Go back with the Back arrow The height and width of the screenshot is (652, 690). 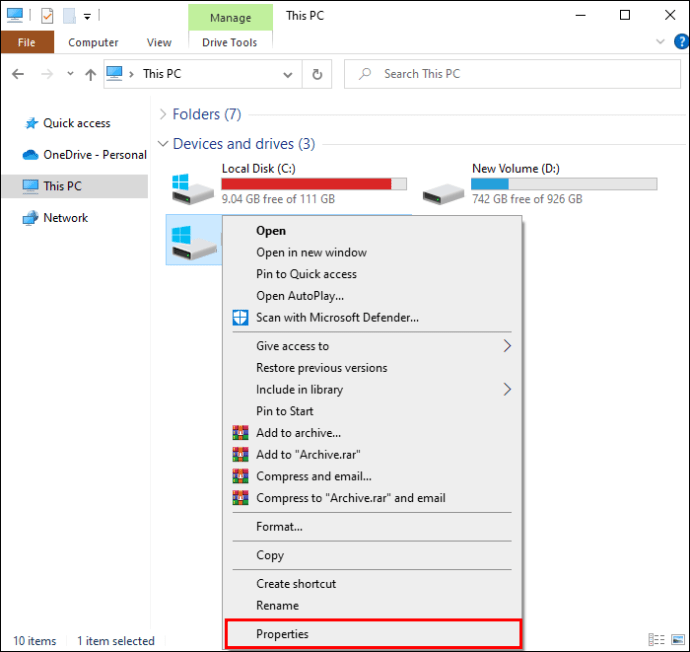[x=18, y=74]
